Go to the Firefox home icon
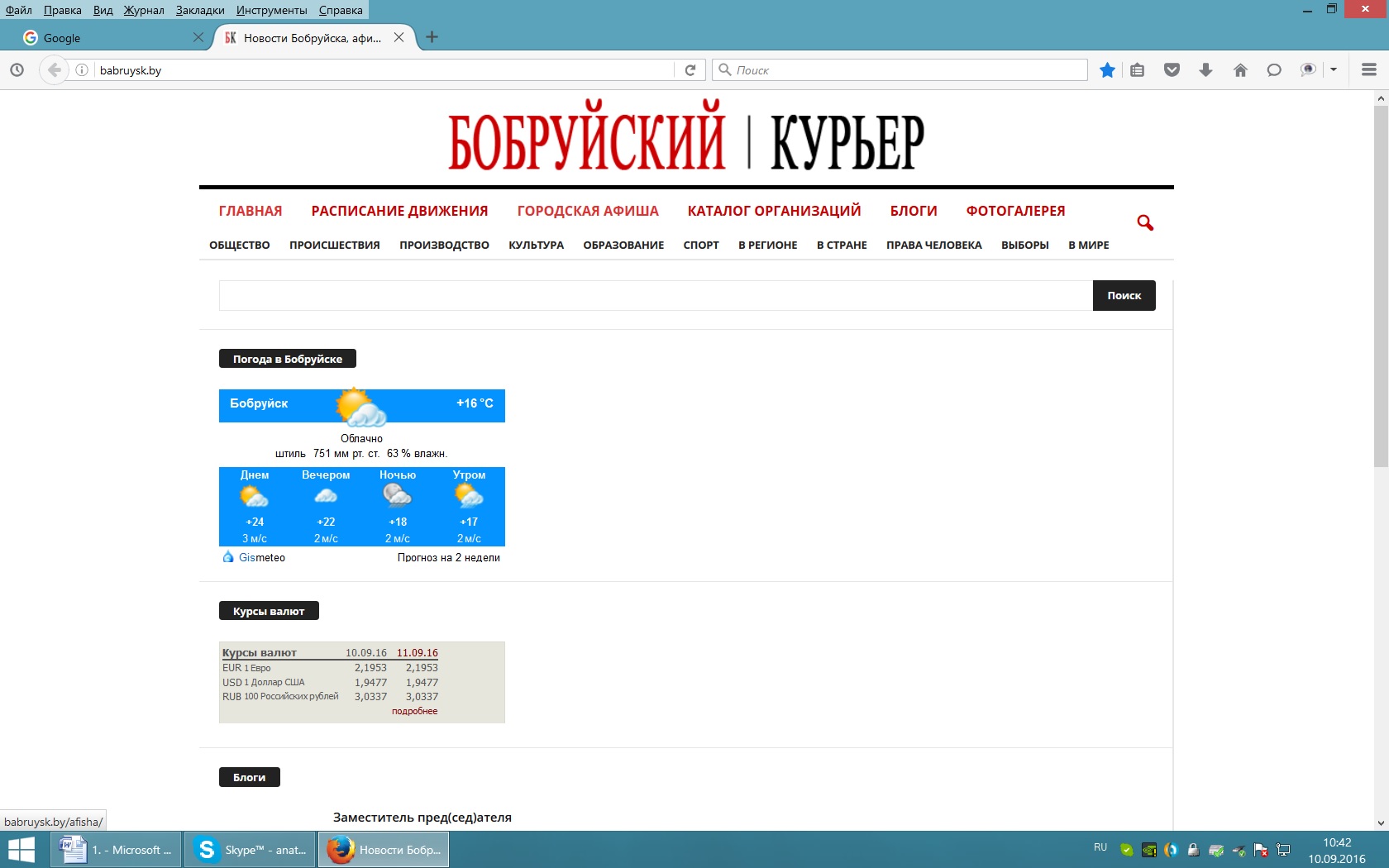This screenshot has width=1389, height=868. click(1240, 70)
